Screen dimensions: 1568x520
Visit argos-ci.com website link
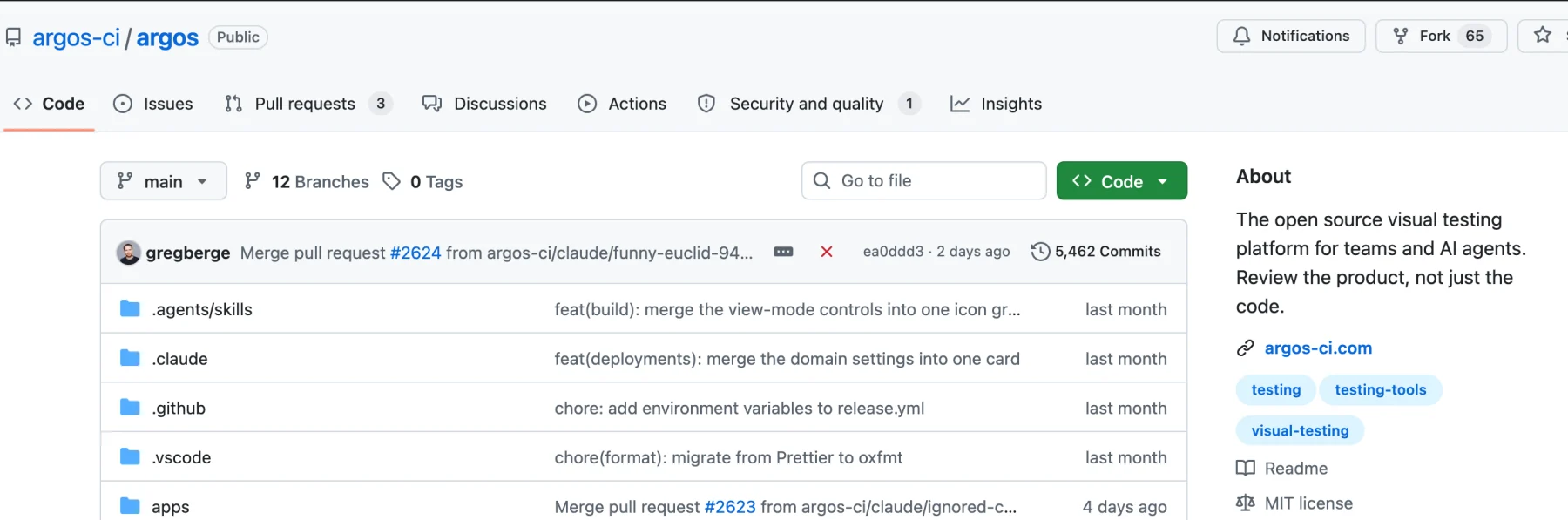click(1318, 348)
